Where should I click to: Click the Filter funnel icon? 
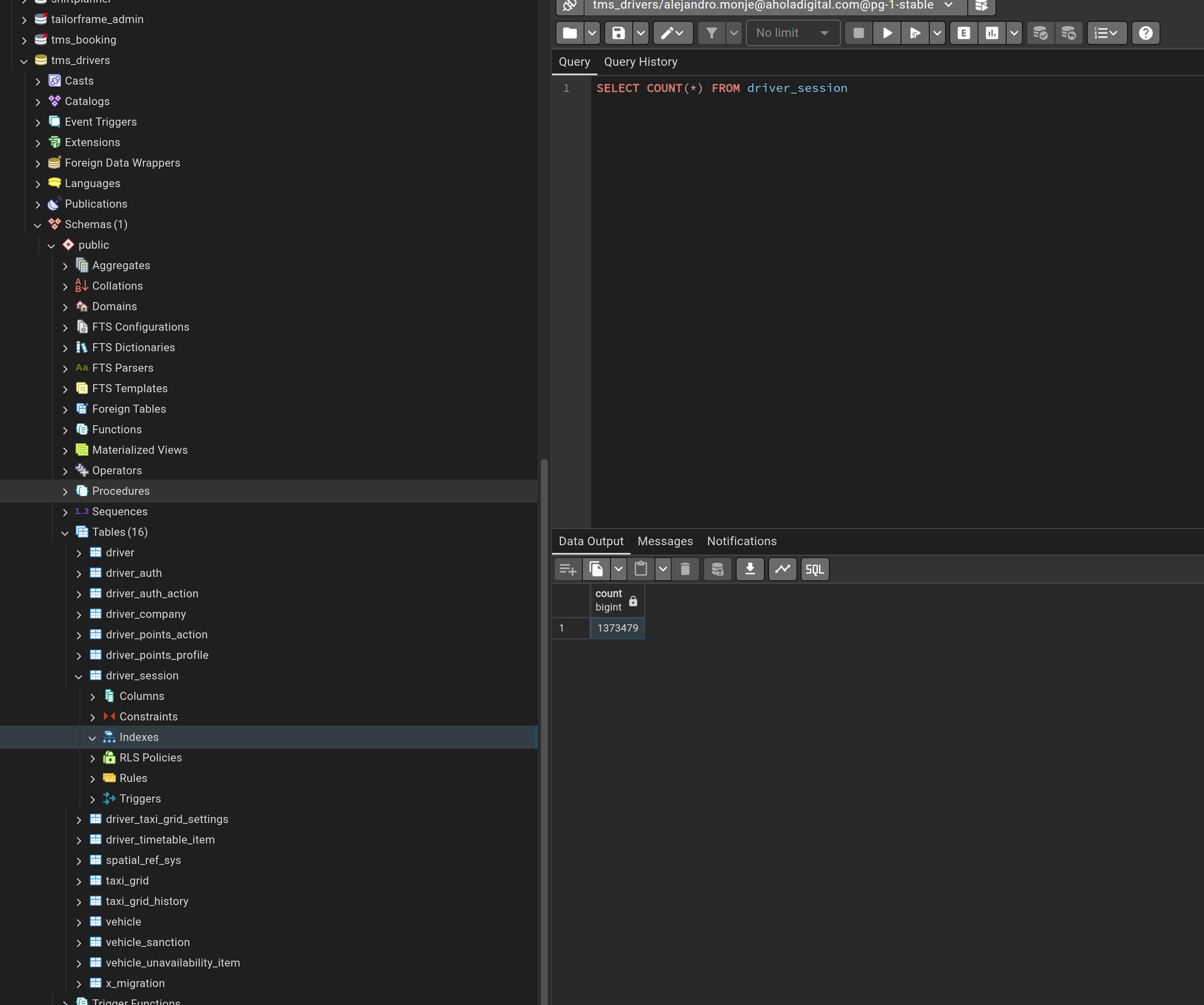[x=711, y=33]
